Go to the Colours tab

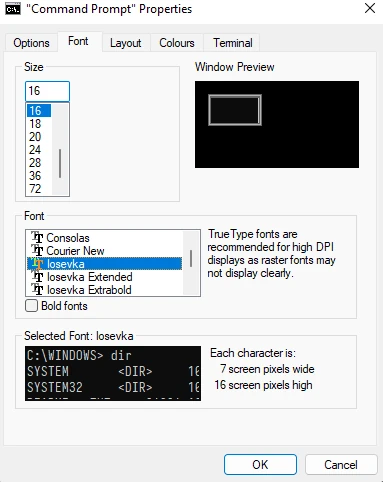click(x=177, y=43)
